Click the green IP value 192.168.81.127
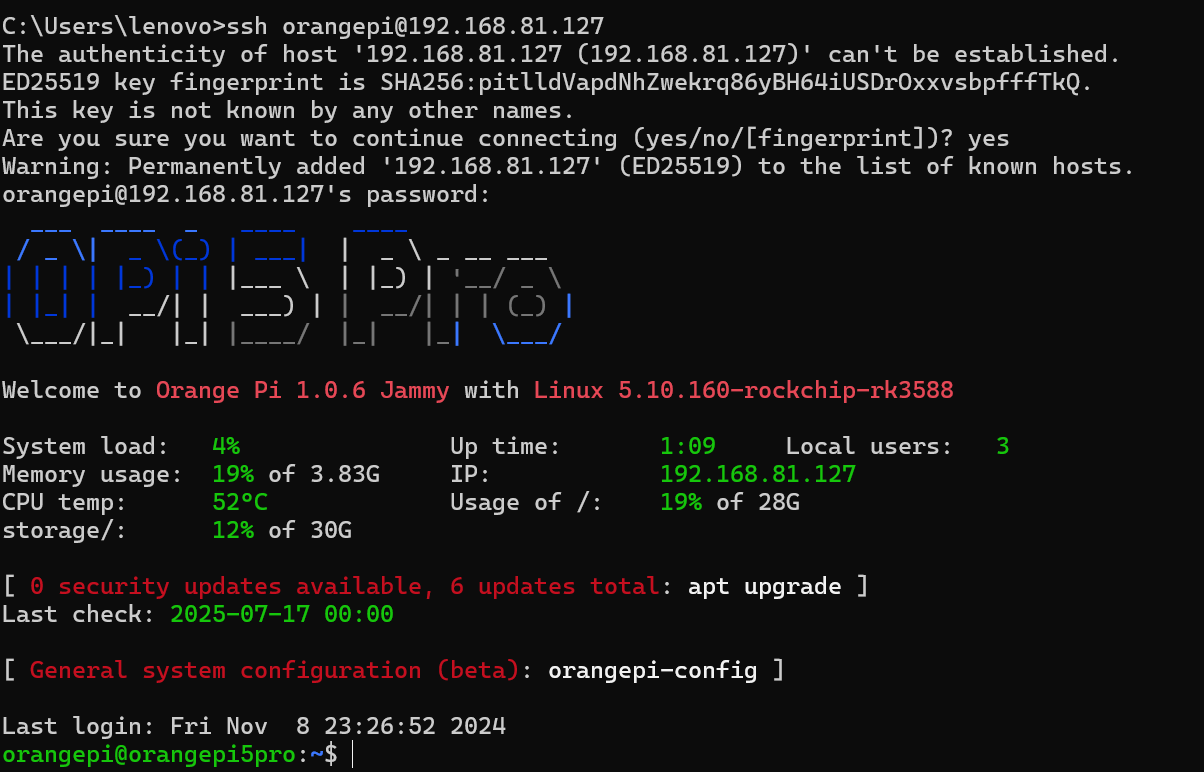 [758, 473]
